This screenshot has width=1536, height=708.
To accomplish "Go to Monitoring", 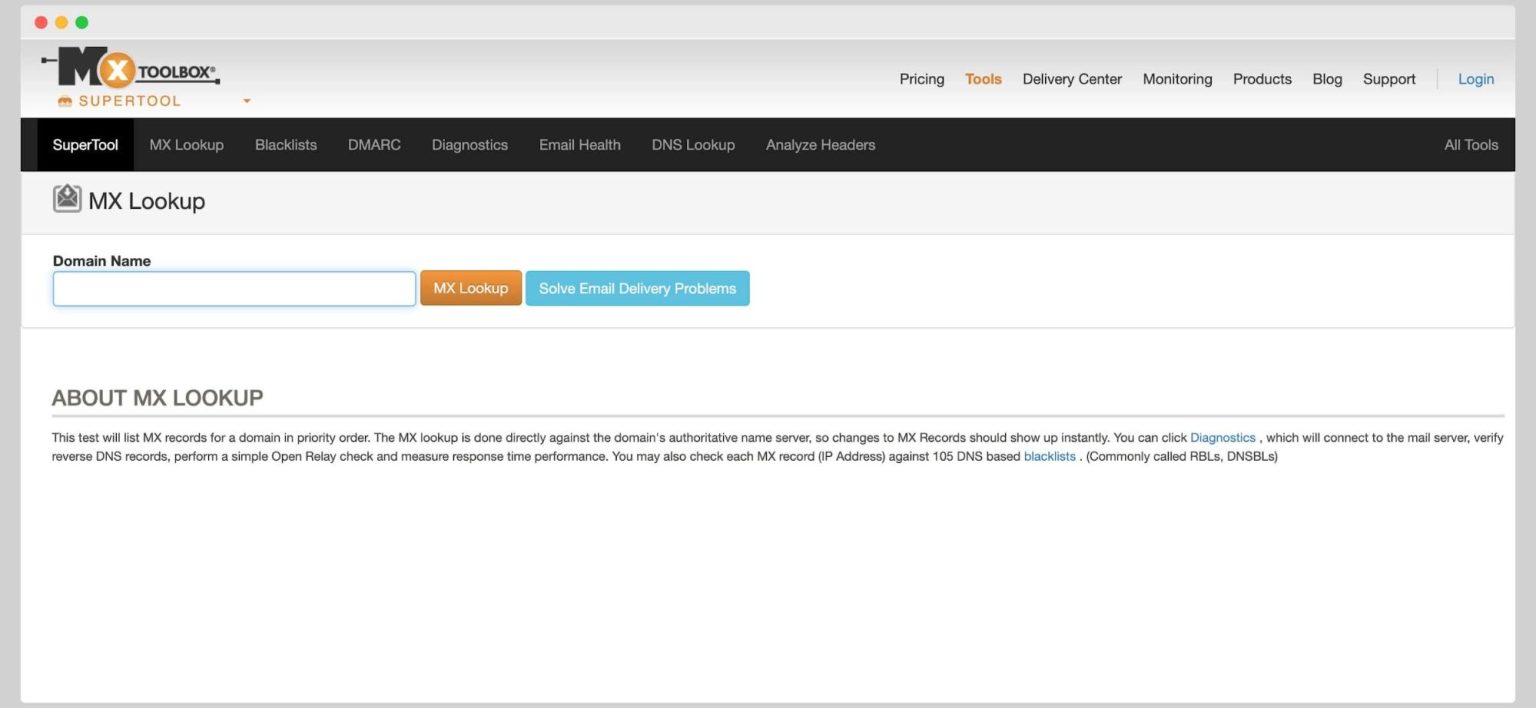I will pyautogui.click(x=1176, y=79).
